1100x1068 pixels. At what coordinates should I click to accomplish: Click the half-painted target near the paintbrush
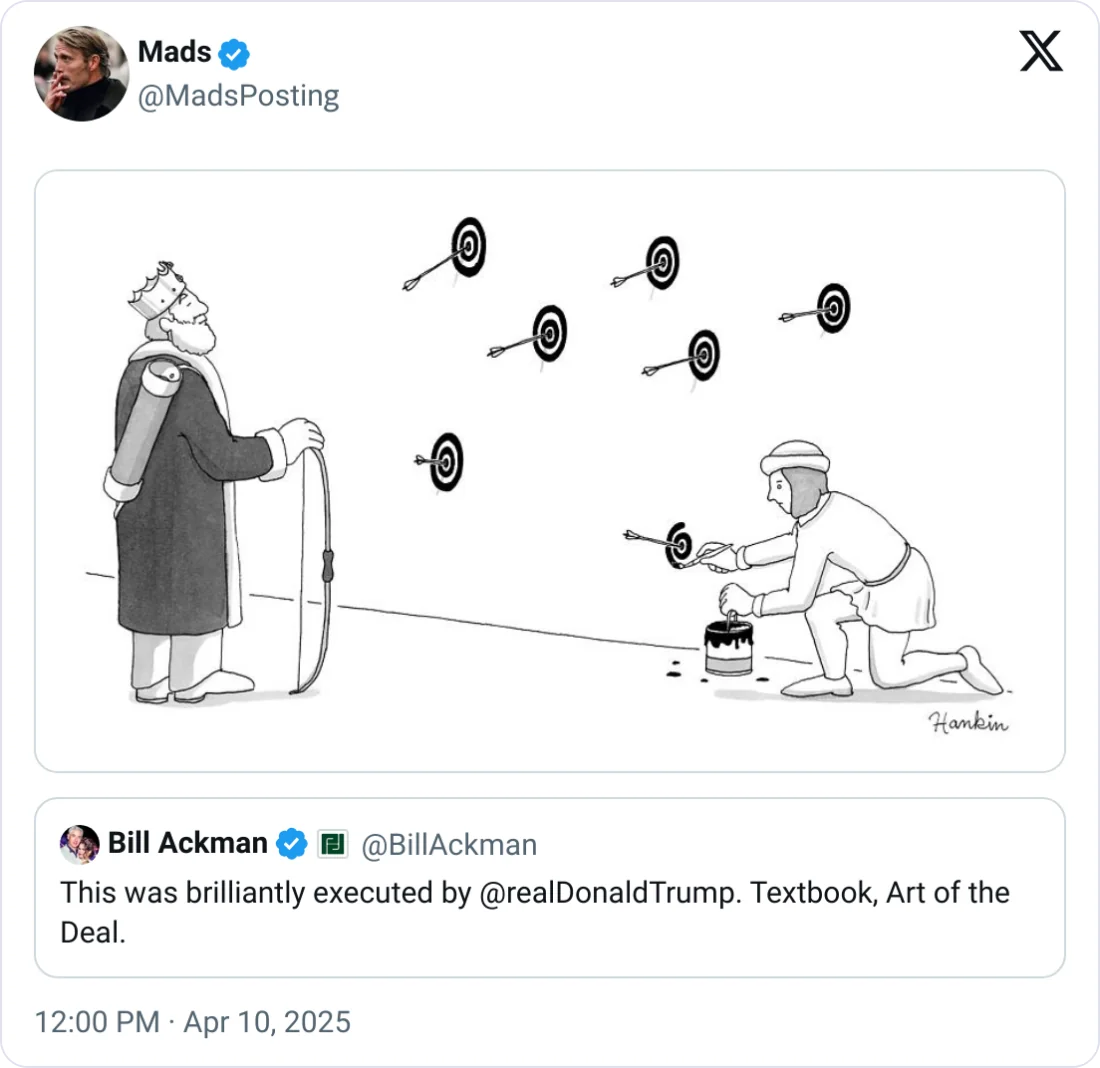(x=680, y=544)
